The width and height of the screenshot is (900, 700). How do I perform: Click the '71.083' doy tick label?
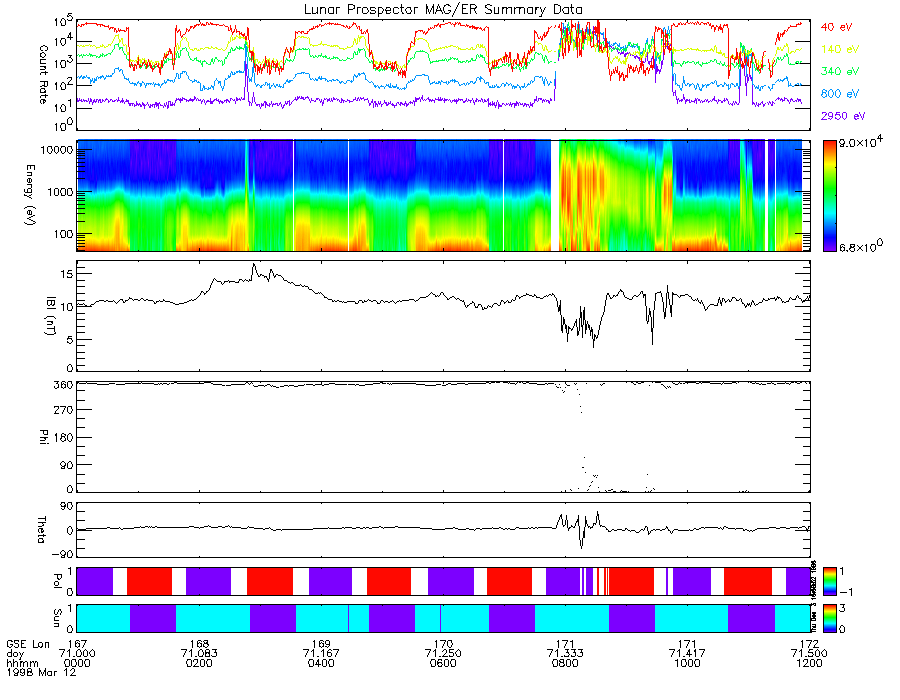click(199, 654)
